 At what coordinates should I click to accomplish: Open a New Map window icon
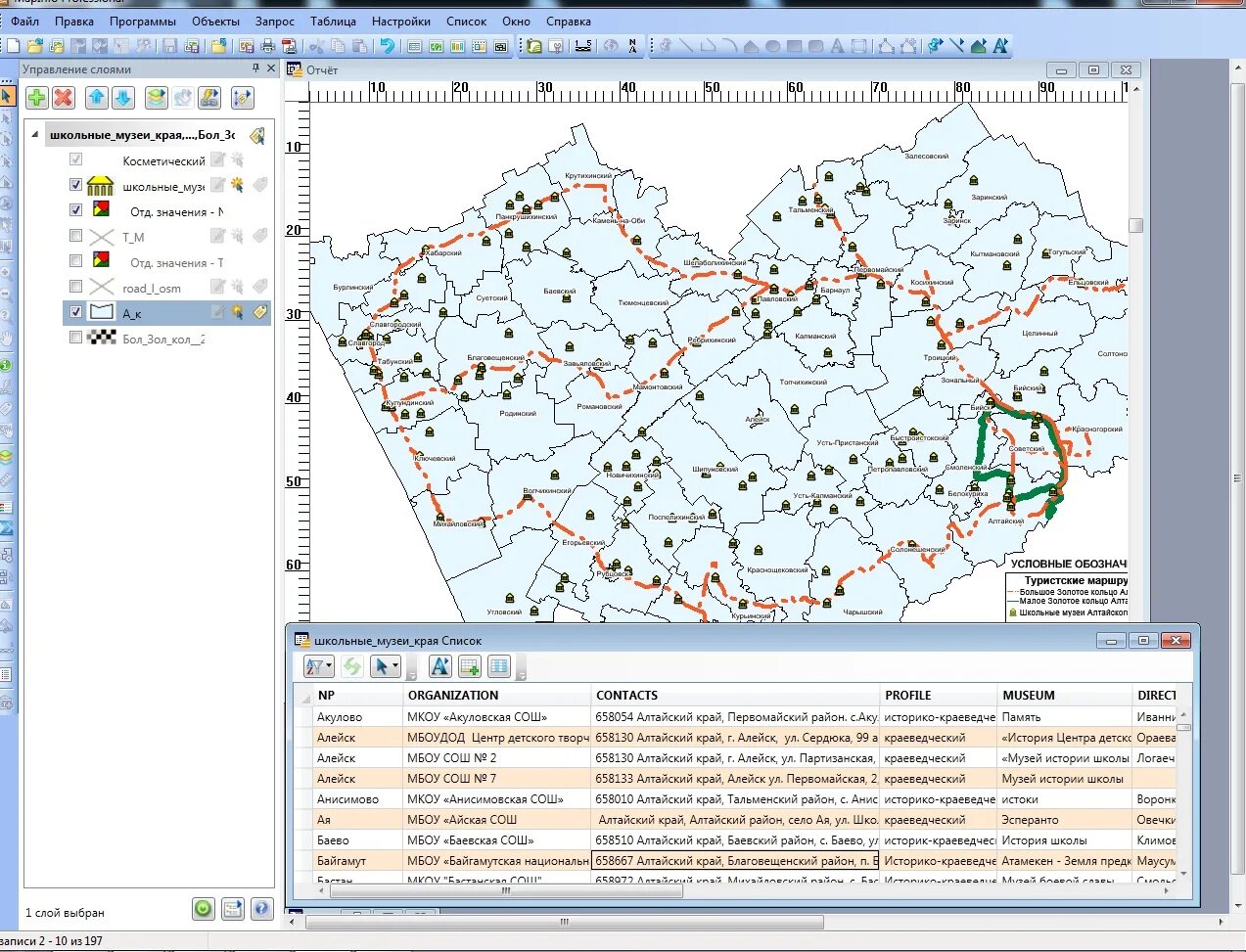[x=436, y=46]
